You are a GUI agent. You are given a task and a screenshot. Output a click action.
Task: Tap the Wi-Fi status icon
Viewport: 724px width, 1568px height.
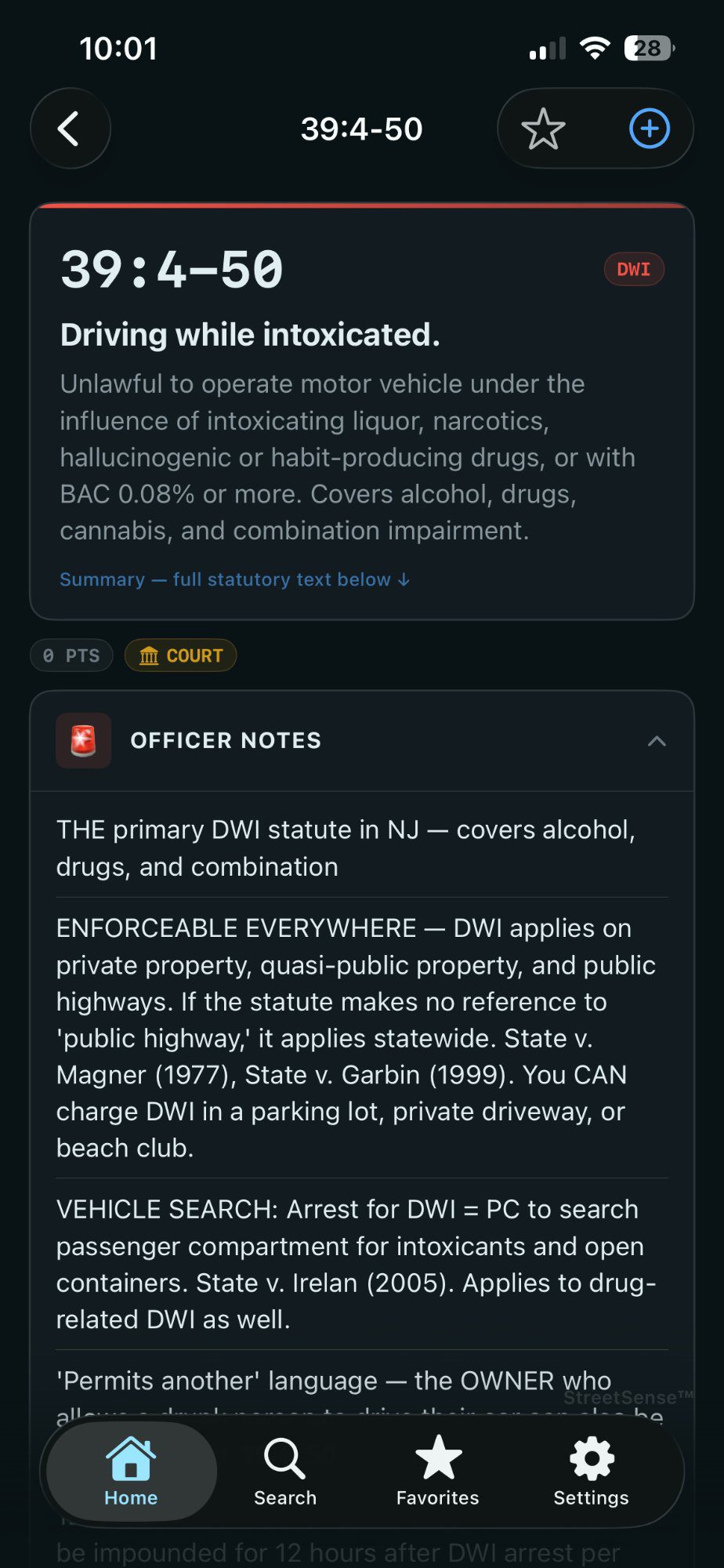[x=595, y=49]
